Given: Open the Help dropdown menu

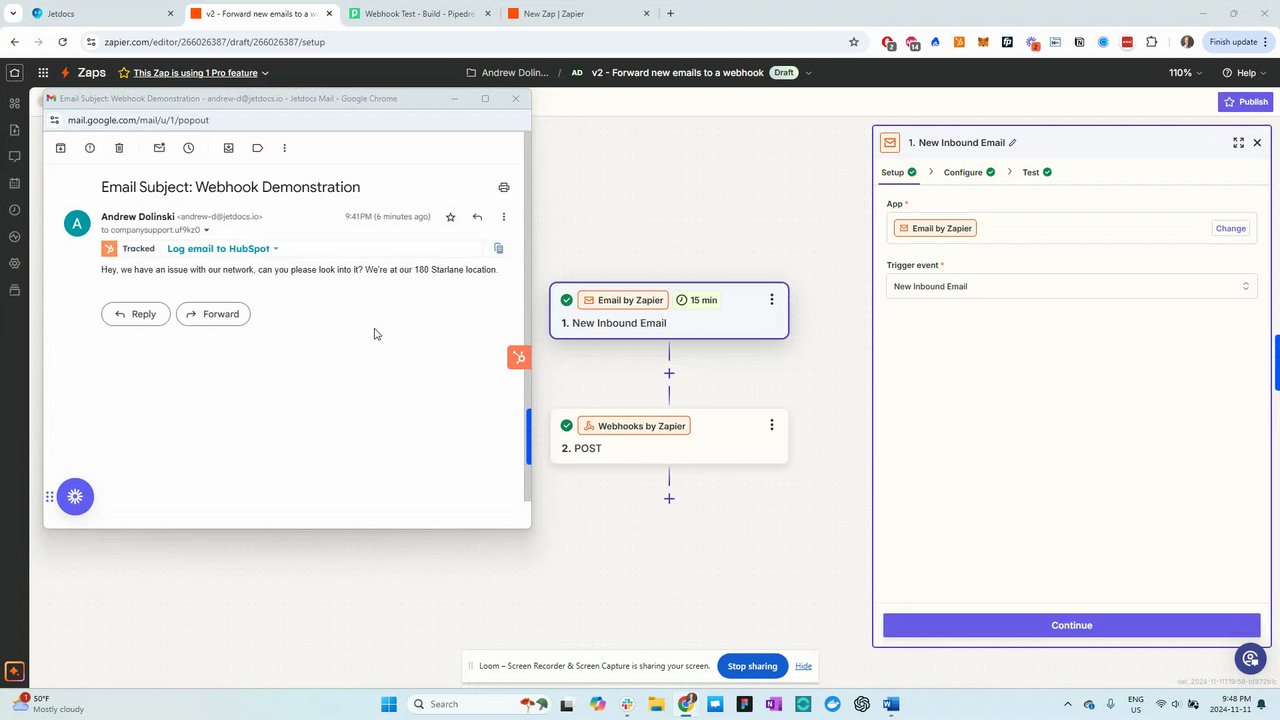Looking at the screenshot, I should [1244, 73].
